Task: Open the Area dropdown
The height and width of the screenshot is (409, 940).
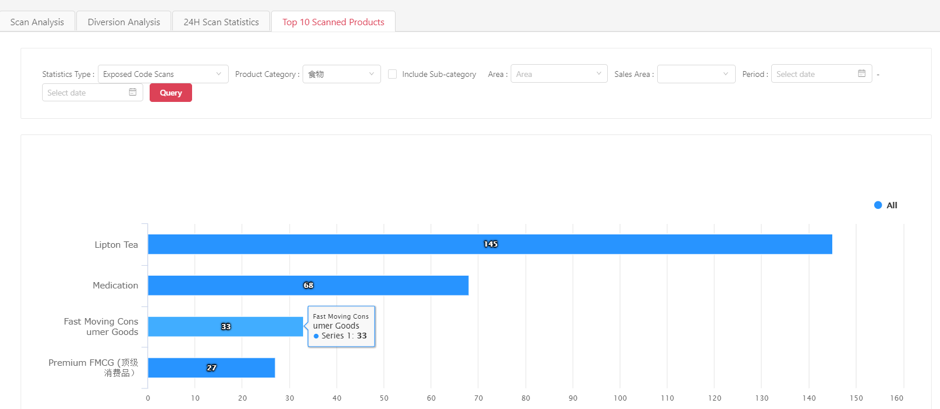Action: click(x=558, y=74)
